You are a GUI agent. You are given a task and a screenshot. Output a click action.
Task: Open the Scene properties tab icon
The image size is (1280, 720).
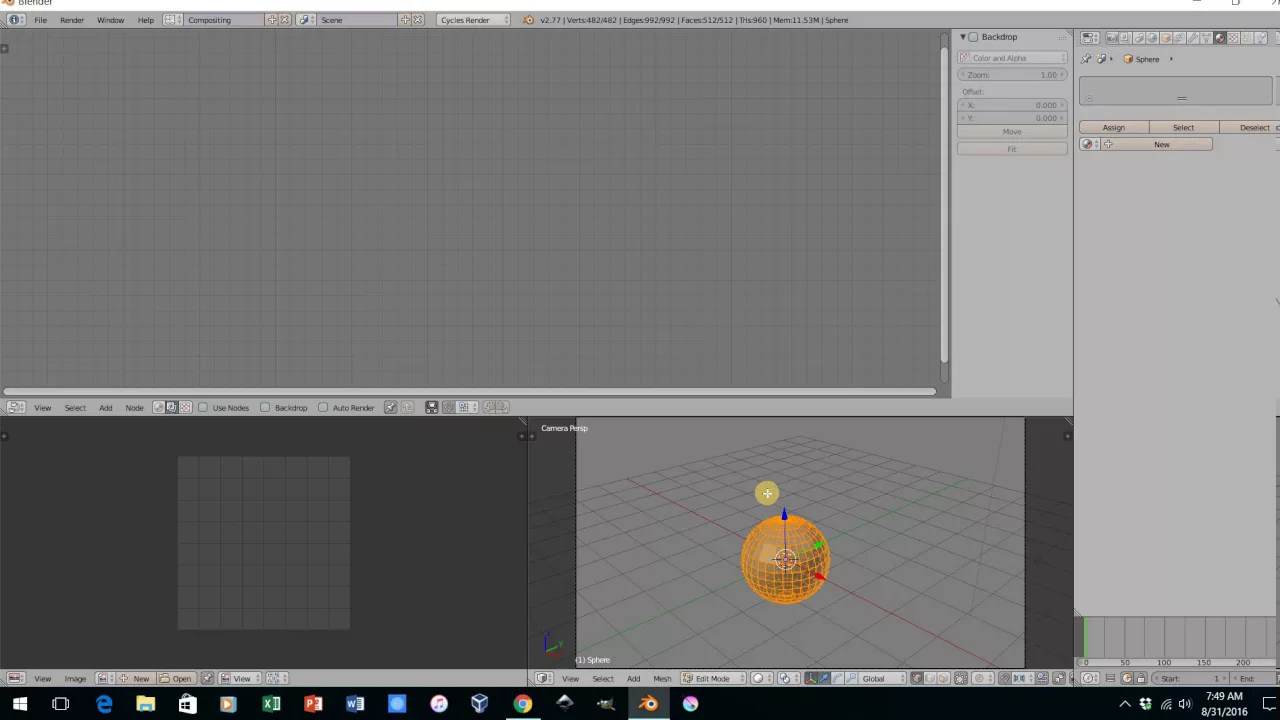(1139, 38)
